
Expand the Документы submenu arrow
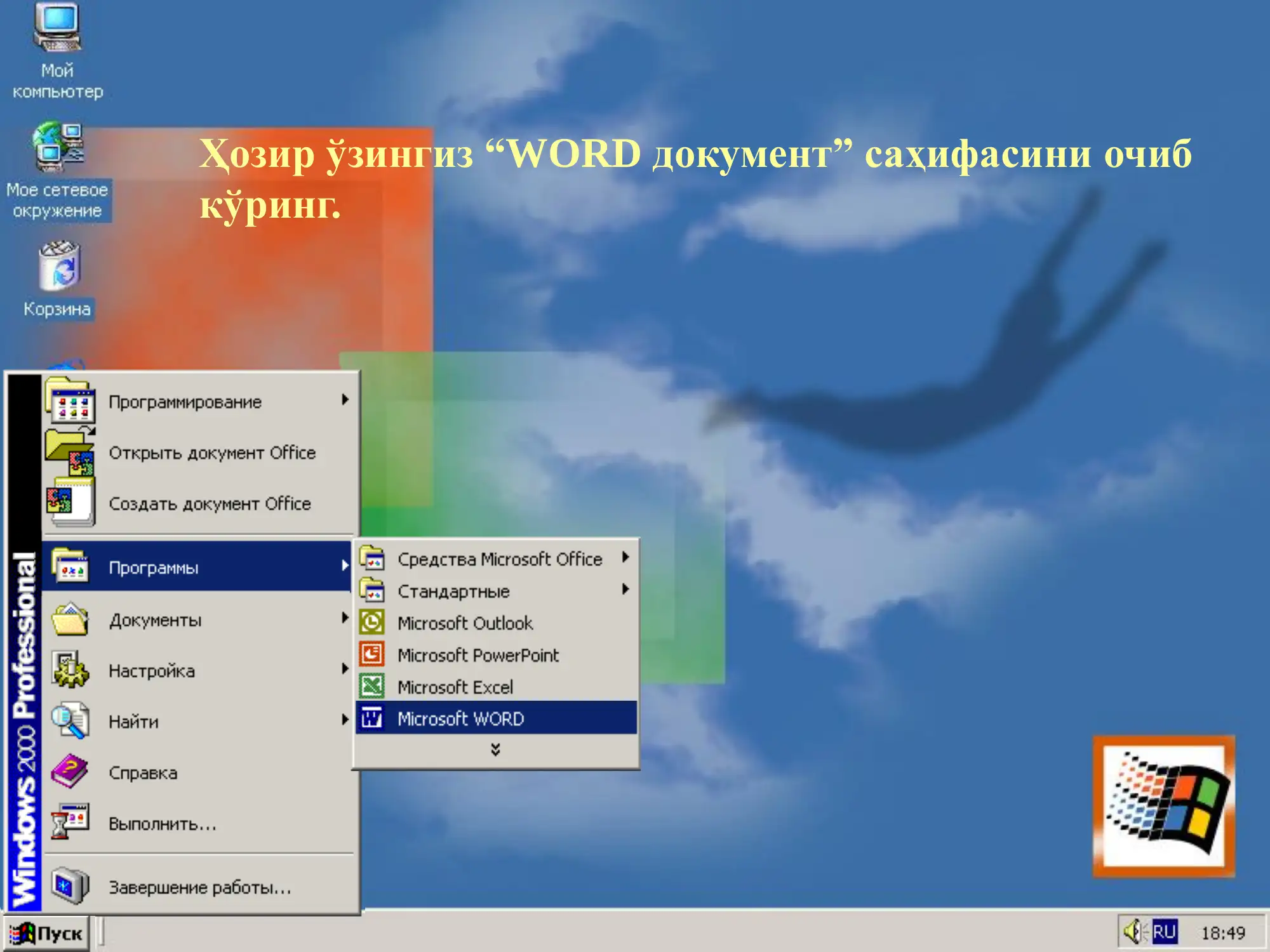345,618
